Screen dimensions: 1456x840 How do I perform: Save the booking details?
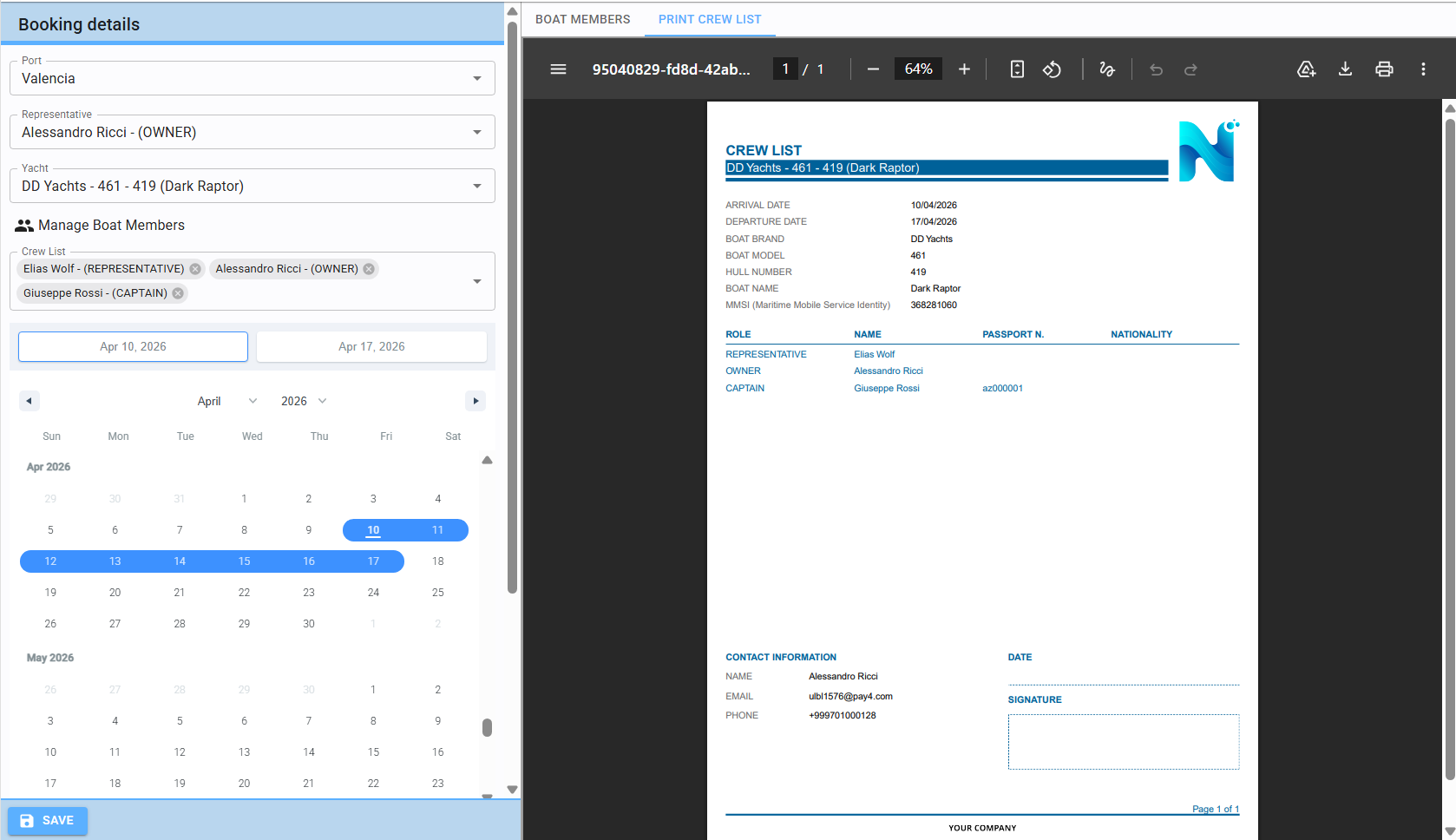pyautogui.click(x=48, y=821)
